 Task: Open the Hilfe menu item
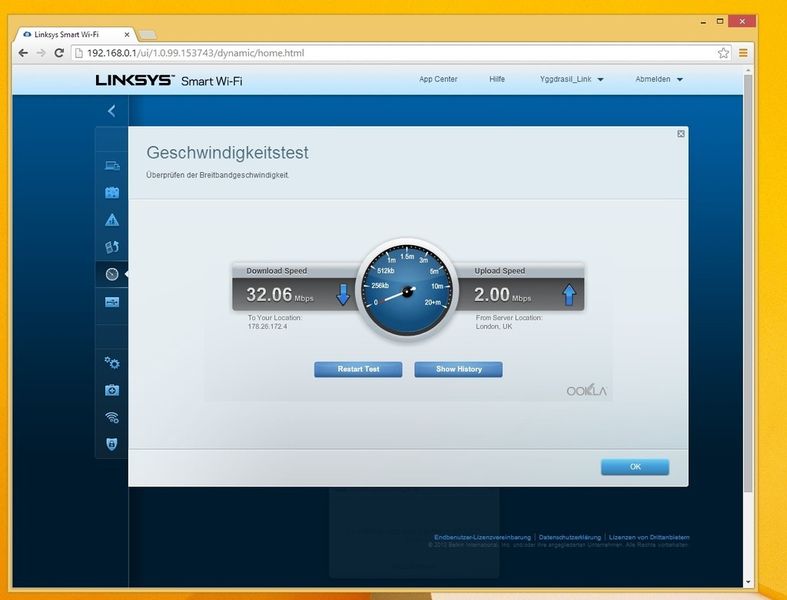497,79
